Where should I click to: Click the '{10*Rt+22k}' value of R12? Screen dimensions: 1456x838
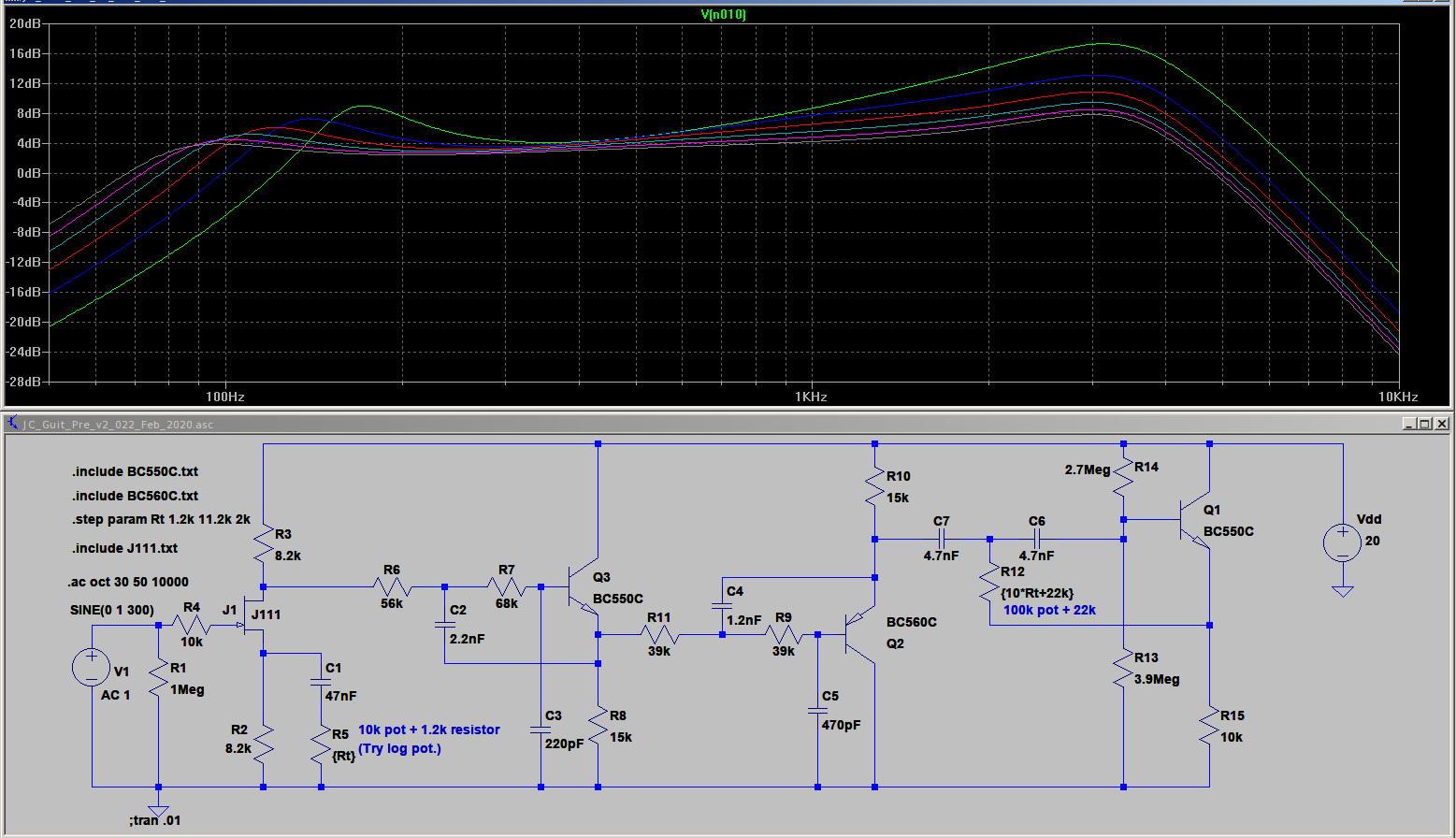[x=1037, y=593]
